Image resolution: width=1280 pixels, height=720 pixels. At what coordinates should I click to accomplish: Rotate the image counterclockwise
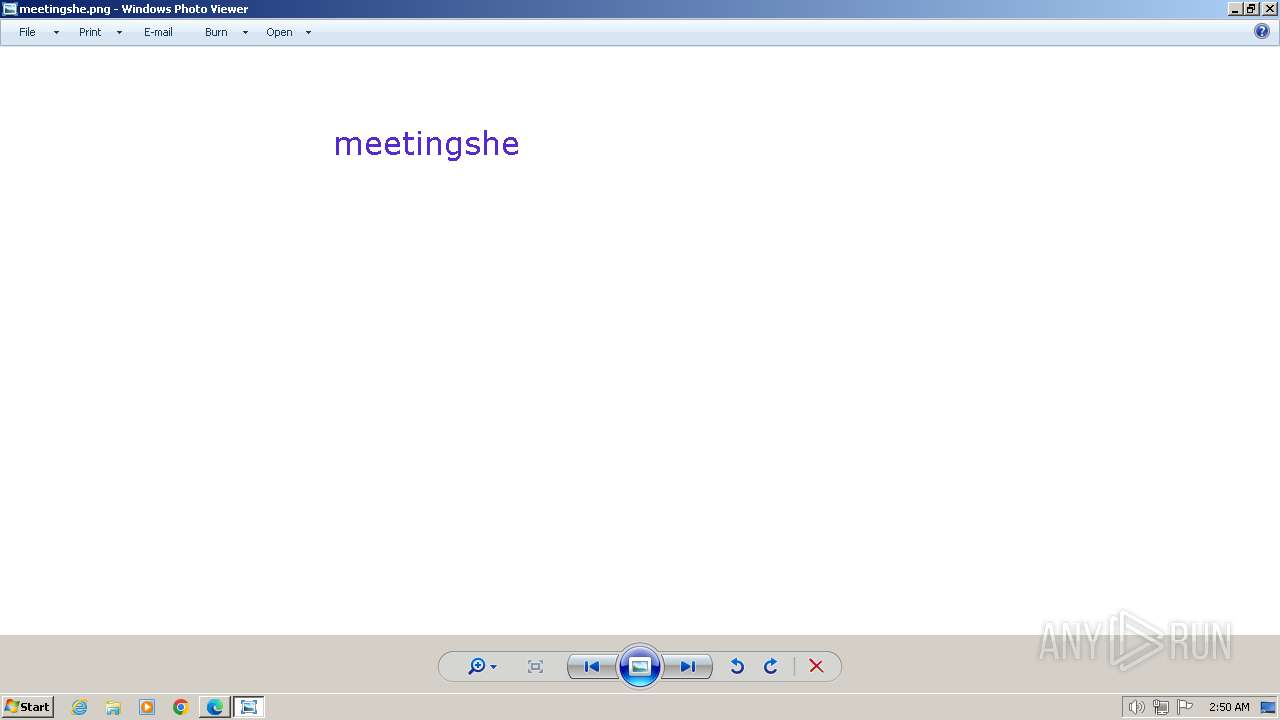[737, 666]
